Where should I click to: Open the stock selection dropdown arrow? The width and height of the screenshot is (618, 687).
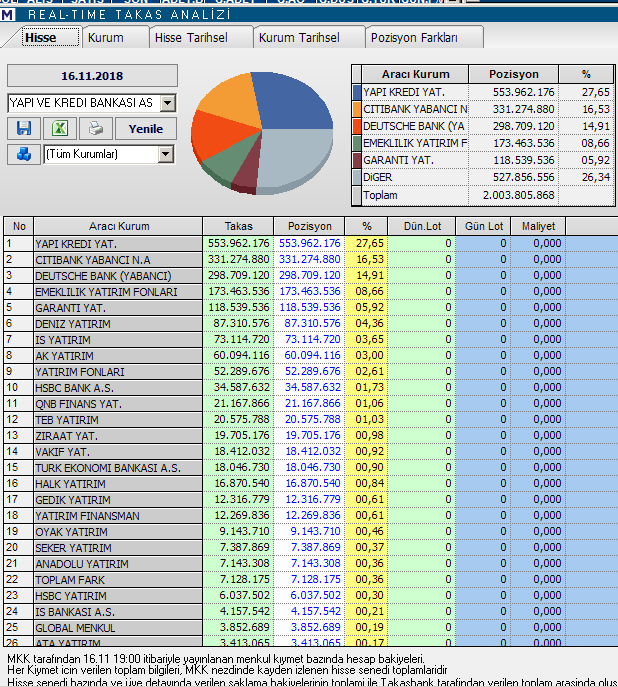coord(168,103)
